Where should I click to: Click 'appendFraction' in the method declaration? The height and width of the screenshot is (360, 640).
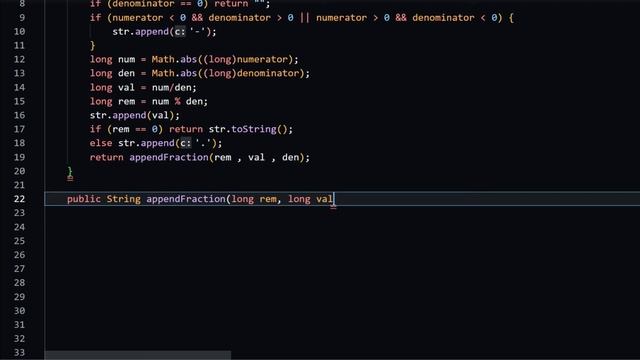[x=186, y=199]
